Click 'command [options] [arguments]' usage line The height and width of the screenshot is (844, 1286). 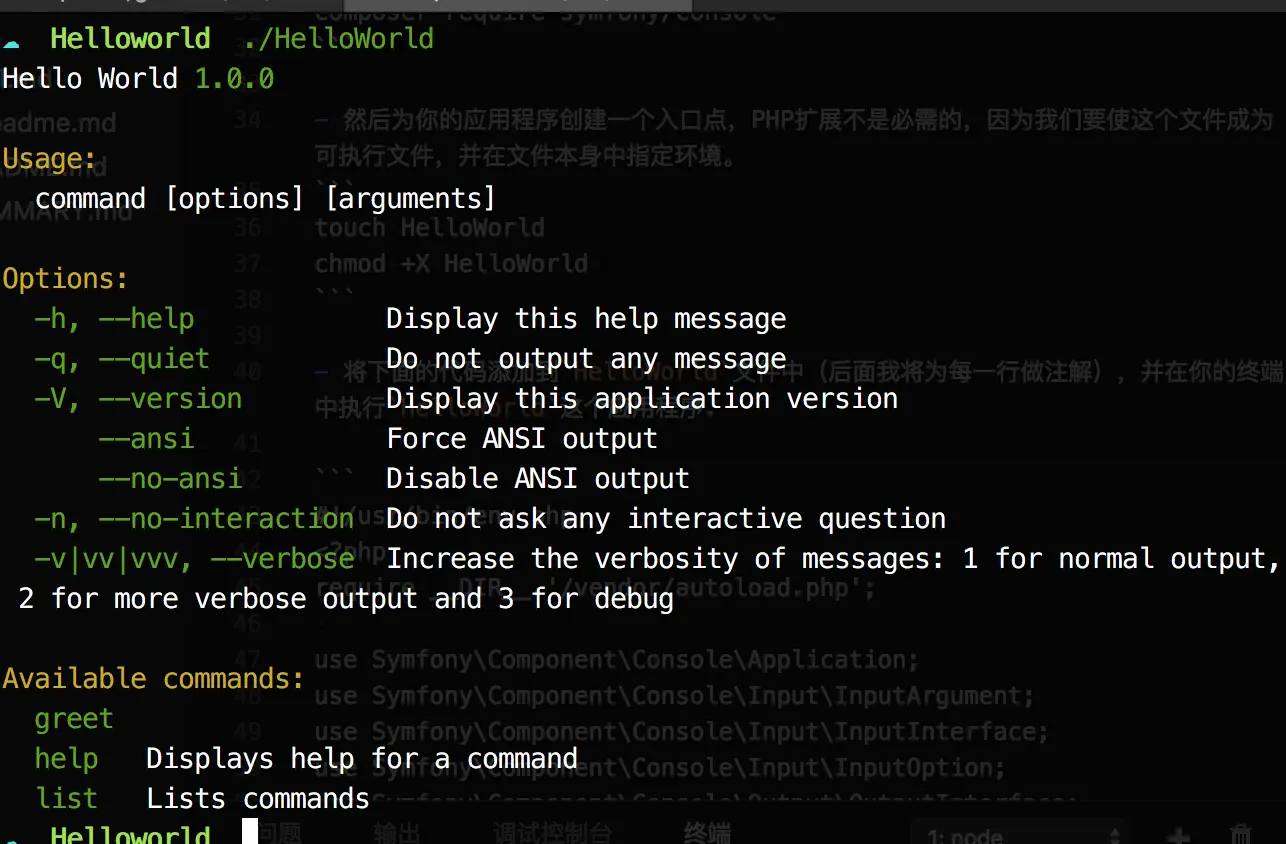265,199
